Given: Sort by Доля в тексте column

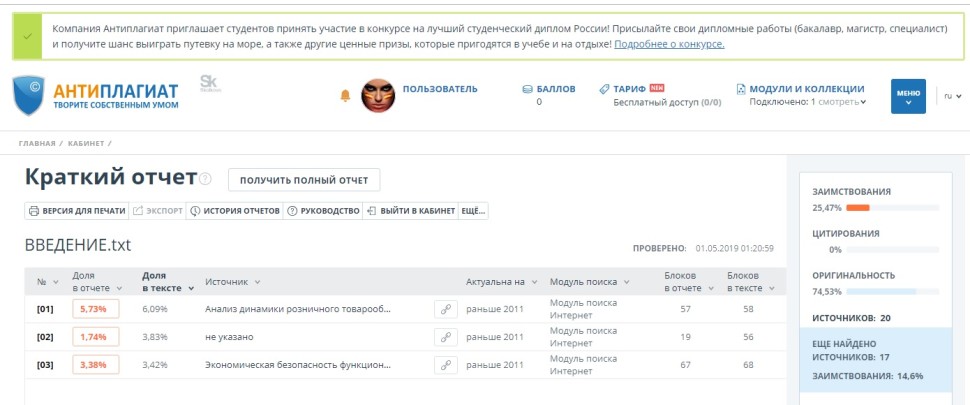Looking at the screenshot, I should pos(168,282).
